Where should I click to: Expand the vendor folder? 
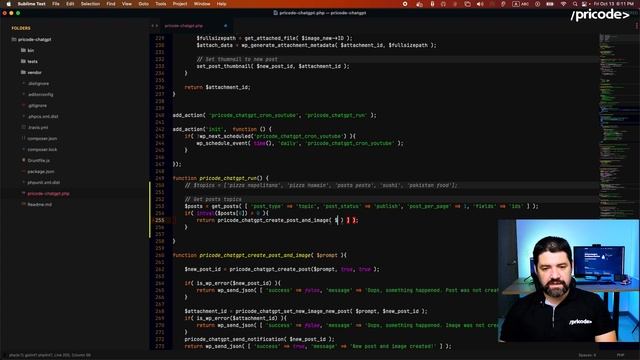(x=34, y=72)
